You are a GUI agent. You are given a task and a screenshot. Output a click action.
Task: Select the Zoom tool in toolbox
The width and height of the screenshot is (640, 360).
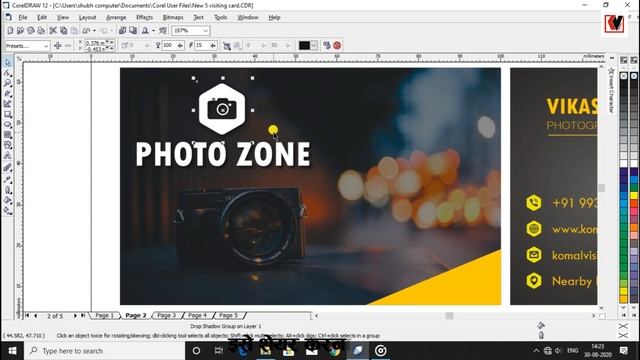click(7, 83)
